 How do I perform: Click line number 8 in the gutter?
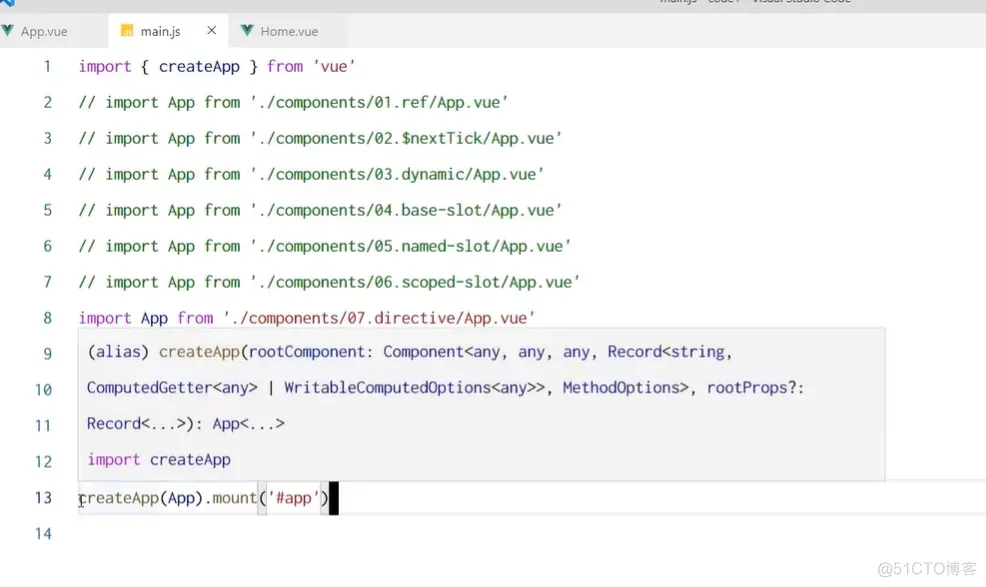(47, 318)
